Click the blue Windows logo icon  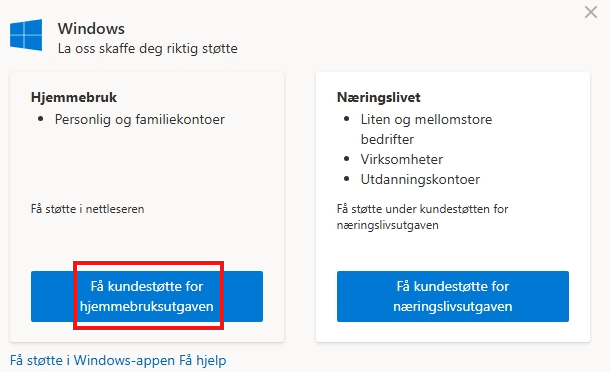(26, 35)
